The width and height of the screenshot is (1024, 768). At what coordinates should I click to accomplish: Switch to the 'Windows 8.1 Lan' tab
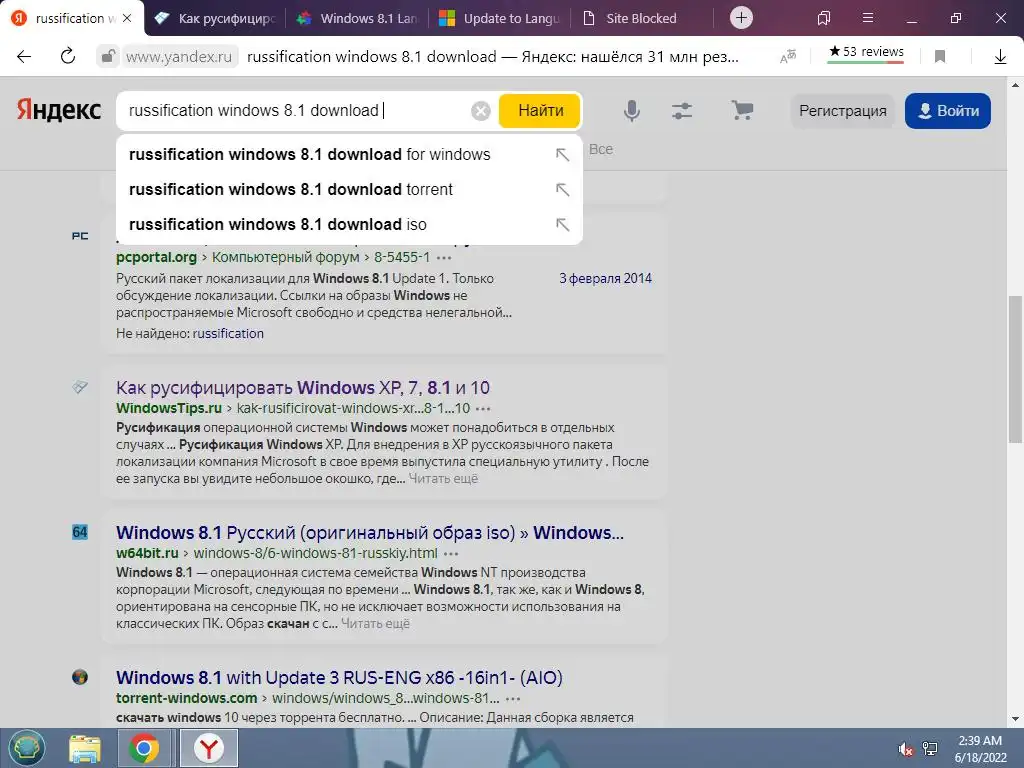tap(357, 18)
